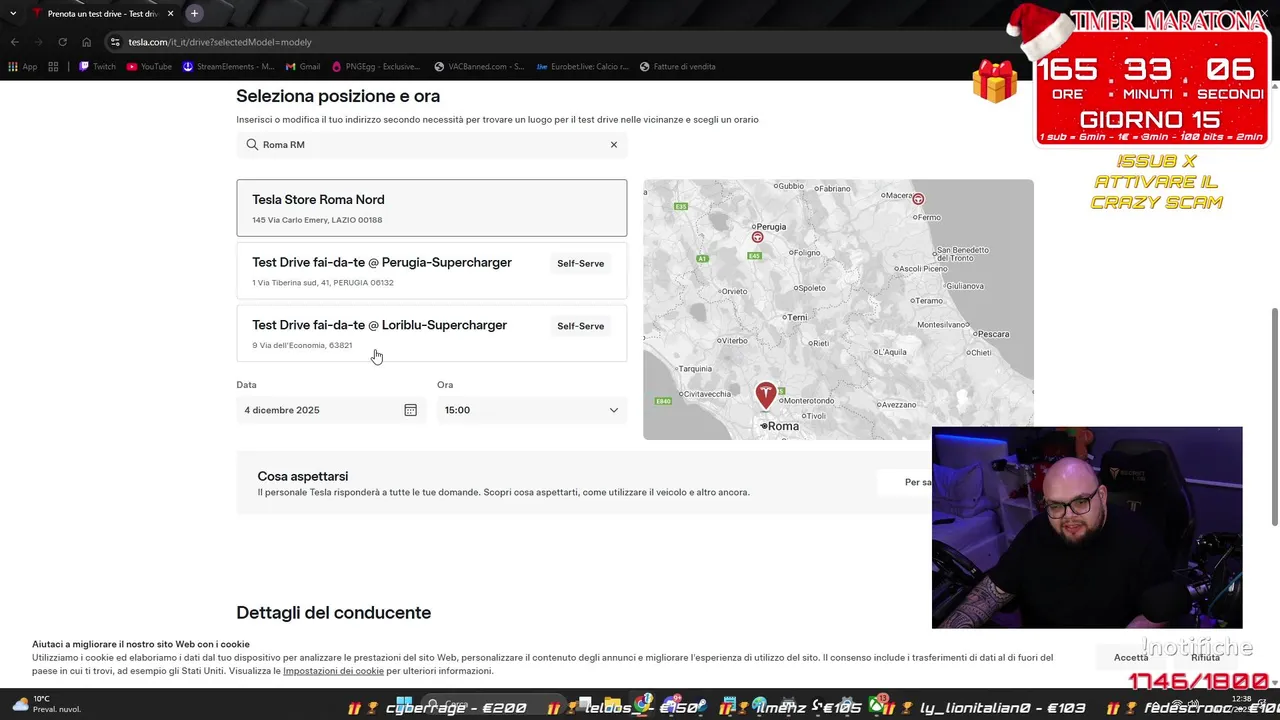This screenshot has height=720, width=1280.
Task: Open the calendar date picker icon
Action: (410, 410)
